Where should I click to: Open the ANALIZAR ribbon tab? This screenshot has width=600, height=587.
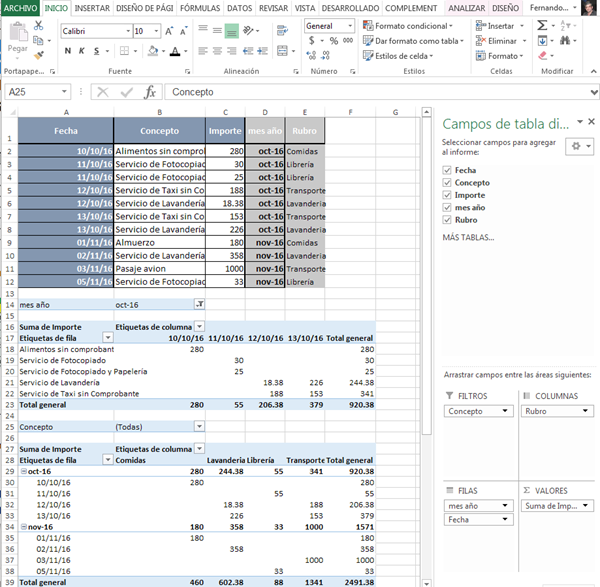466,8
